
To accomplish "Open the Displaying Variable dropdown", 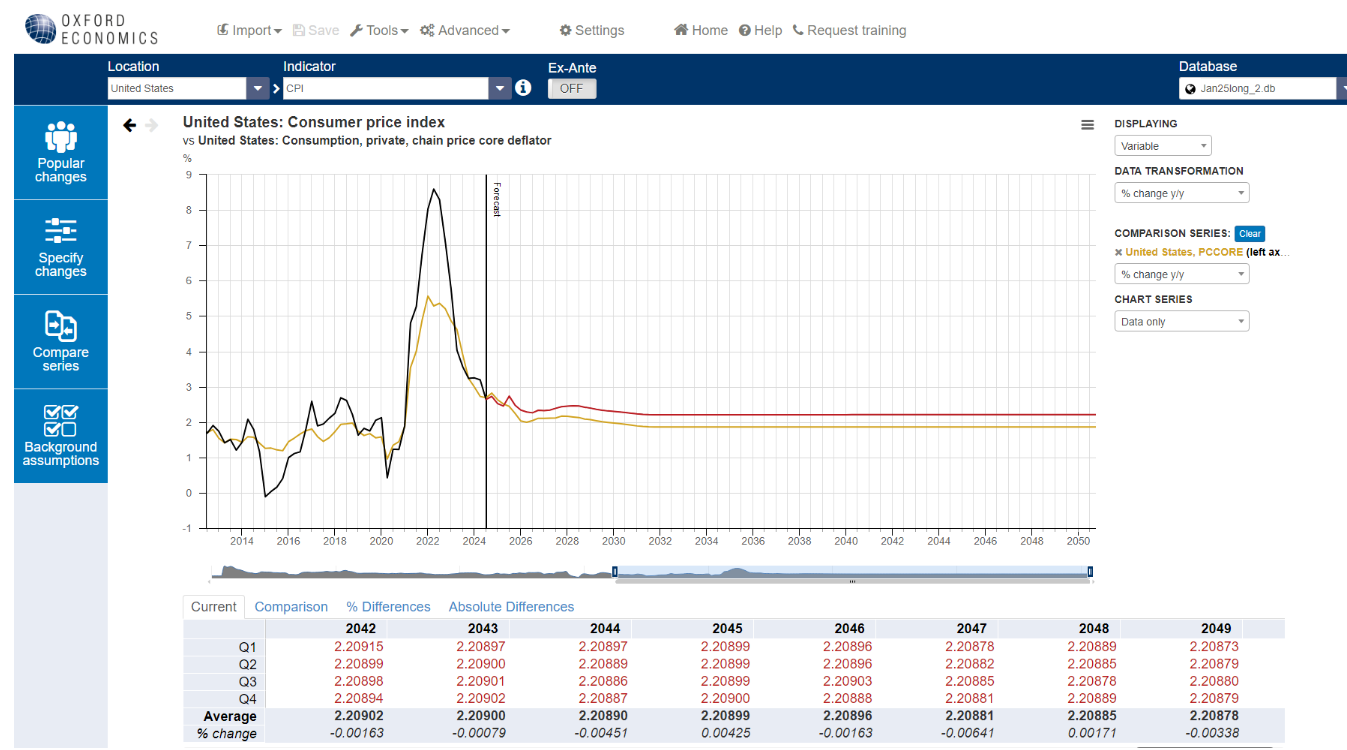I will click(1162, 146).
